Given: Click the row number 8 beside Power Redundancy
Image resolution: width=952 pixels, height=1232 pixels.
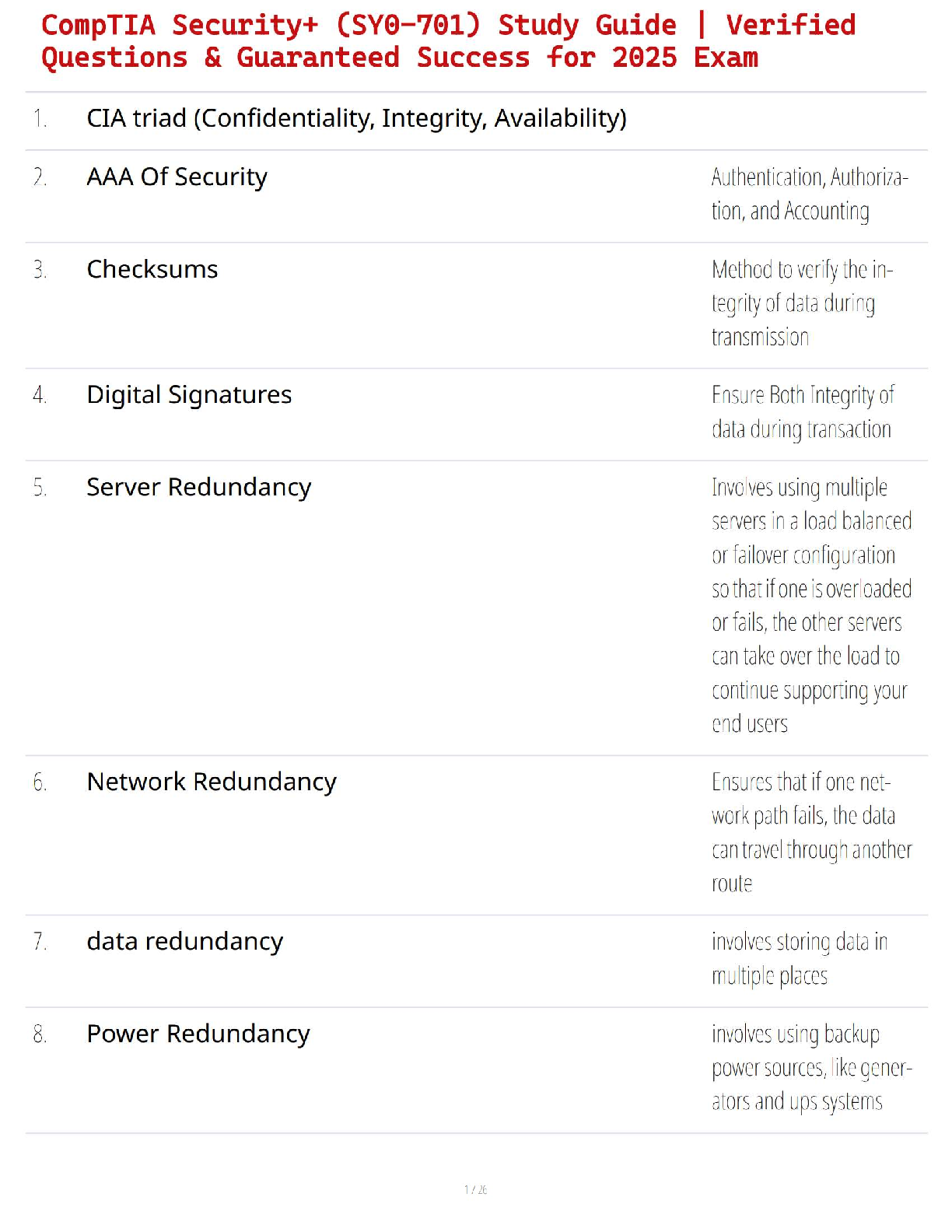Looking at the screenshot, I should click(40, 1034).
